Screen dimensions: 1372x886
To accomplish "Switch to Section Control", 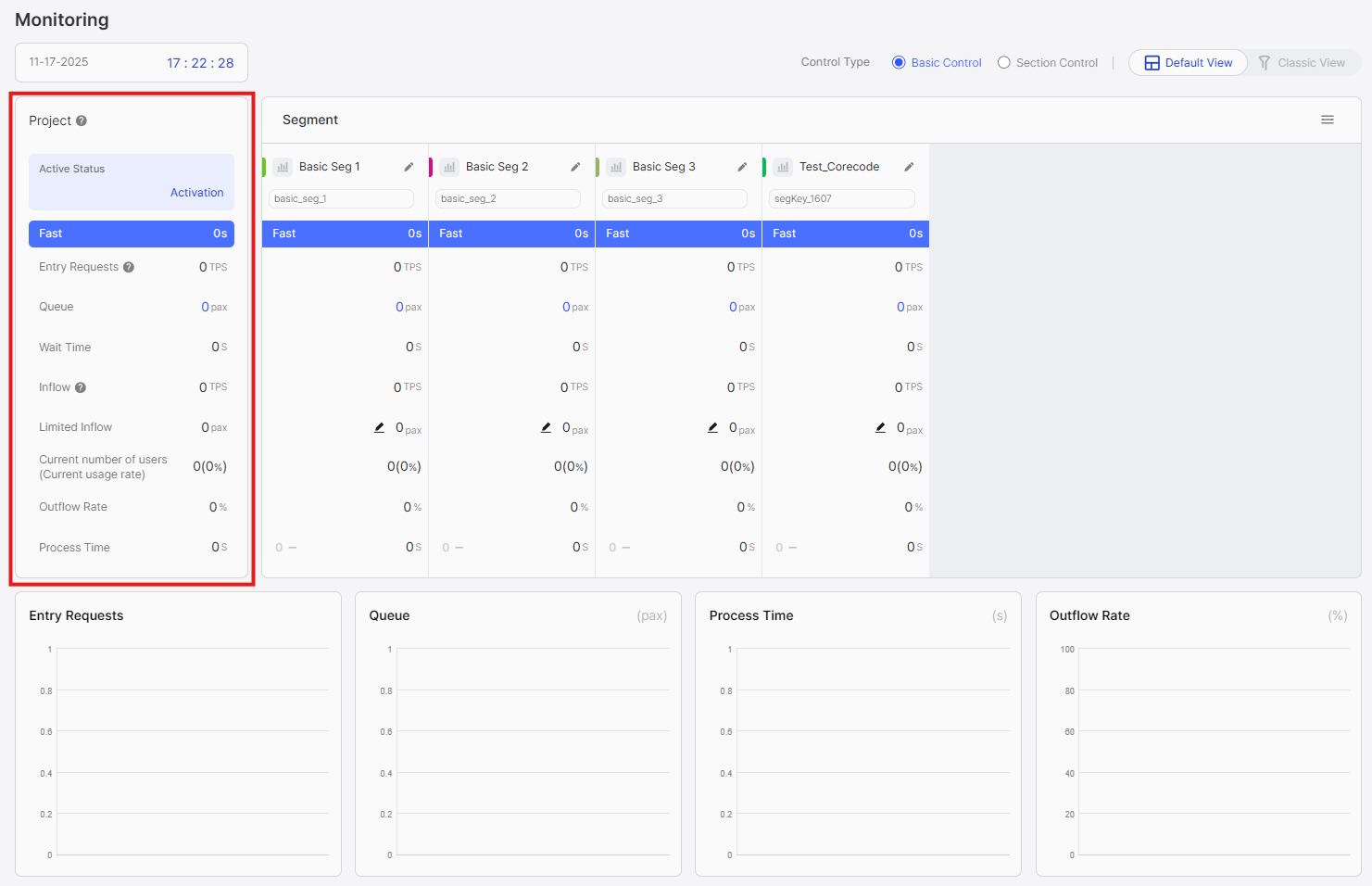I will tap(1004, 62).
